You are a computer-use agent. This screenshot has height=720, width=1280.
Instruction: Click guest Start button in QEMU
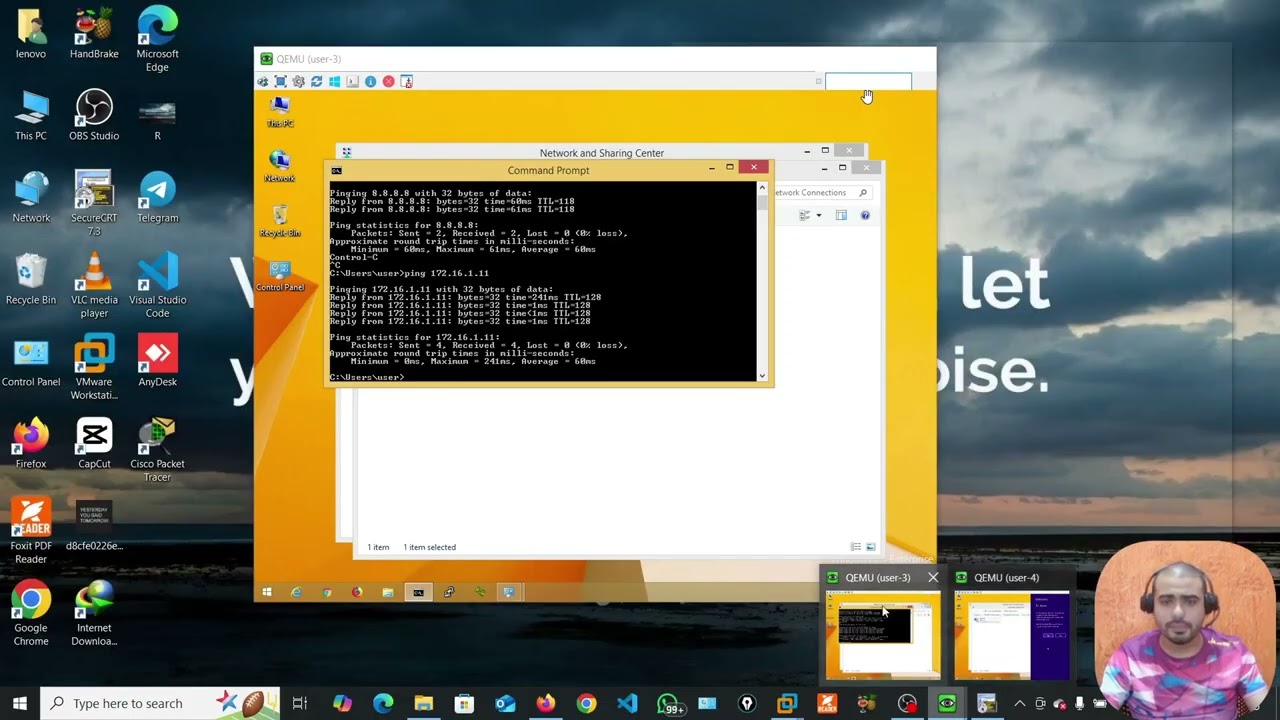click(267, 592)
